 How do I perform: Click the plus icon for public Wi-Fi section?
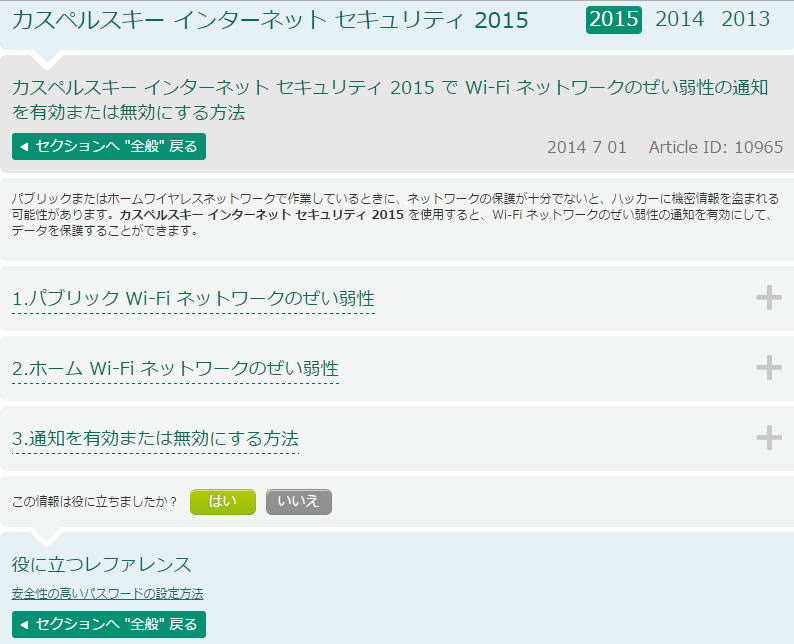point(769,298)
